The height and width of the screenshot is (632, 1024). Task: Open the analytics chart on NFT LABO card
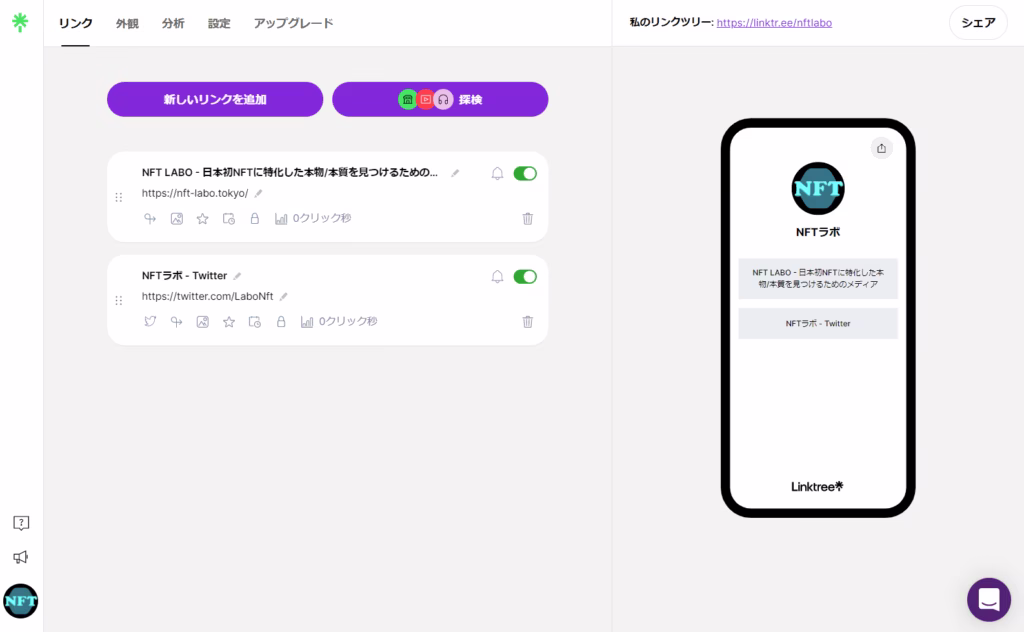313,219
